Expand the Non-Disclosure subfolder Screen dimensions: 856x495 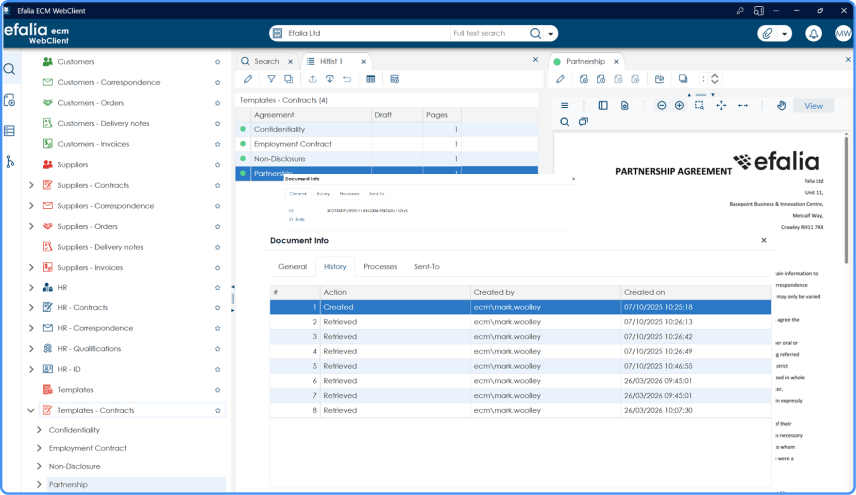(39, 466)
